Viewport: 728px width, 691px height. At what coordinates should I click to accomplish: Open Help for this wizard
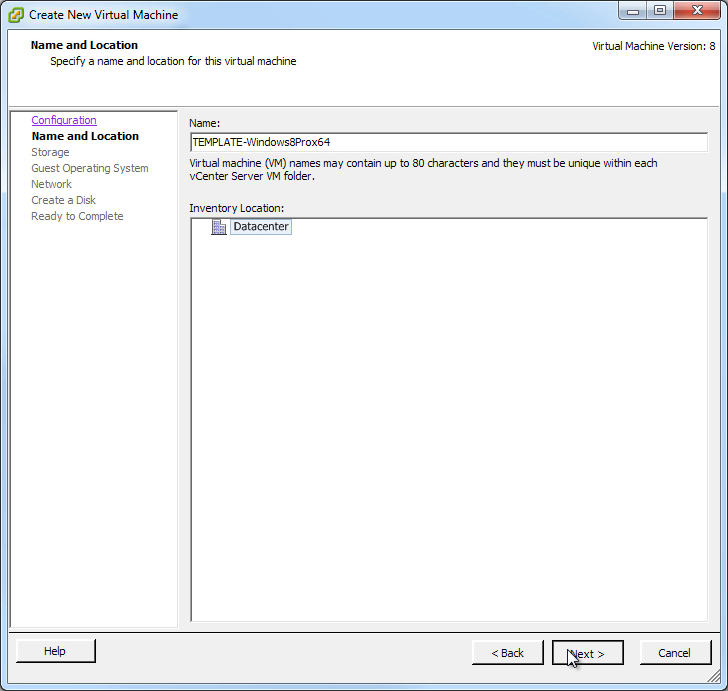[56, 651]
